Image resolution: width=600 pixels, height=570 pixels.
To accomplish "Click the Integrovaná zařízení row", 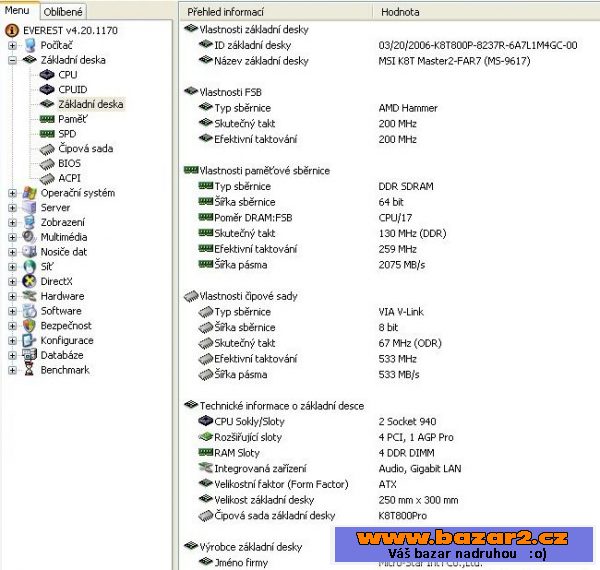I will point(330,468).
